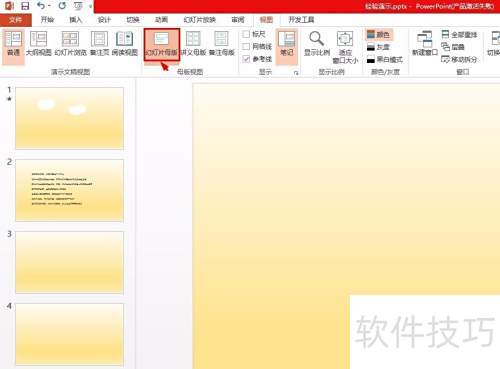
Task: Switch to the 切换 (Transitions) tab
Action: click(133, 20)
